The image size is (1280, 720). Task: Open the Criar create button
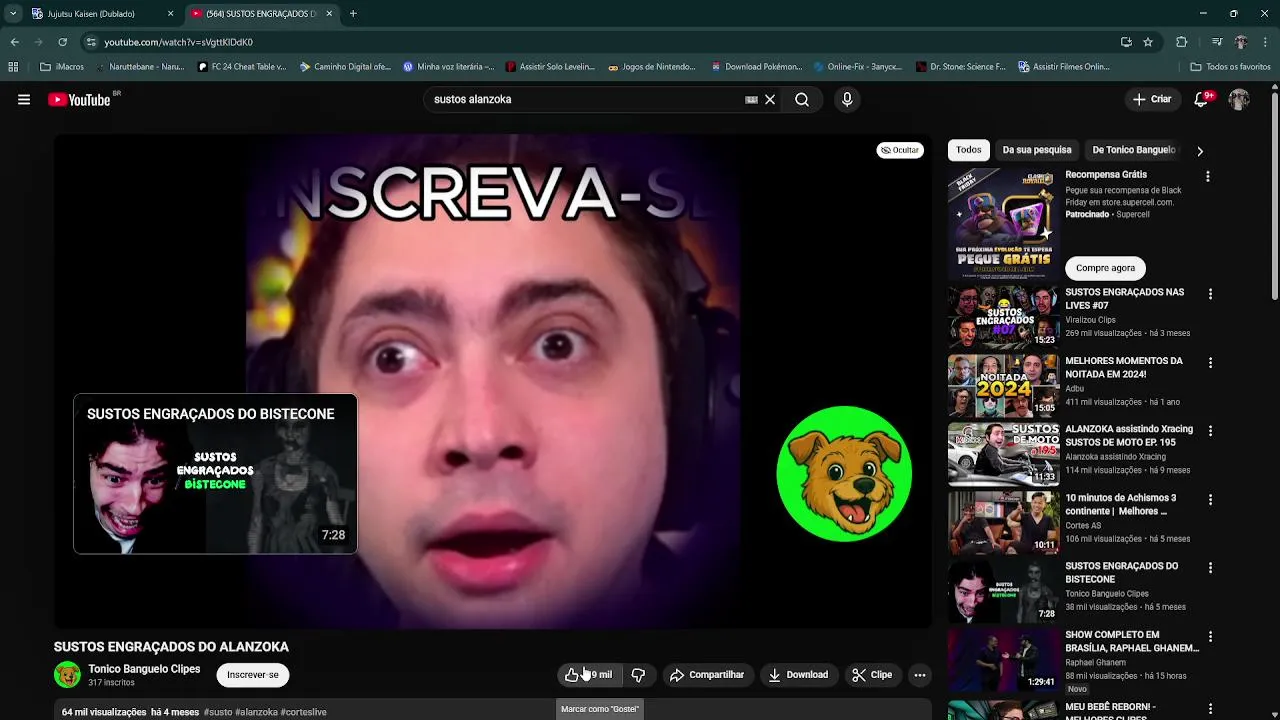coord(1152,100)
